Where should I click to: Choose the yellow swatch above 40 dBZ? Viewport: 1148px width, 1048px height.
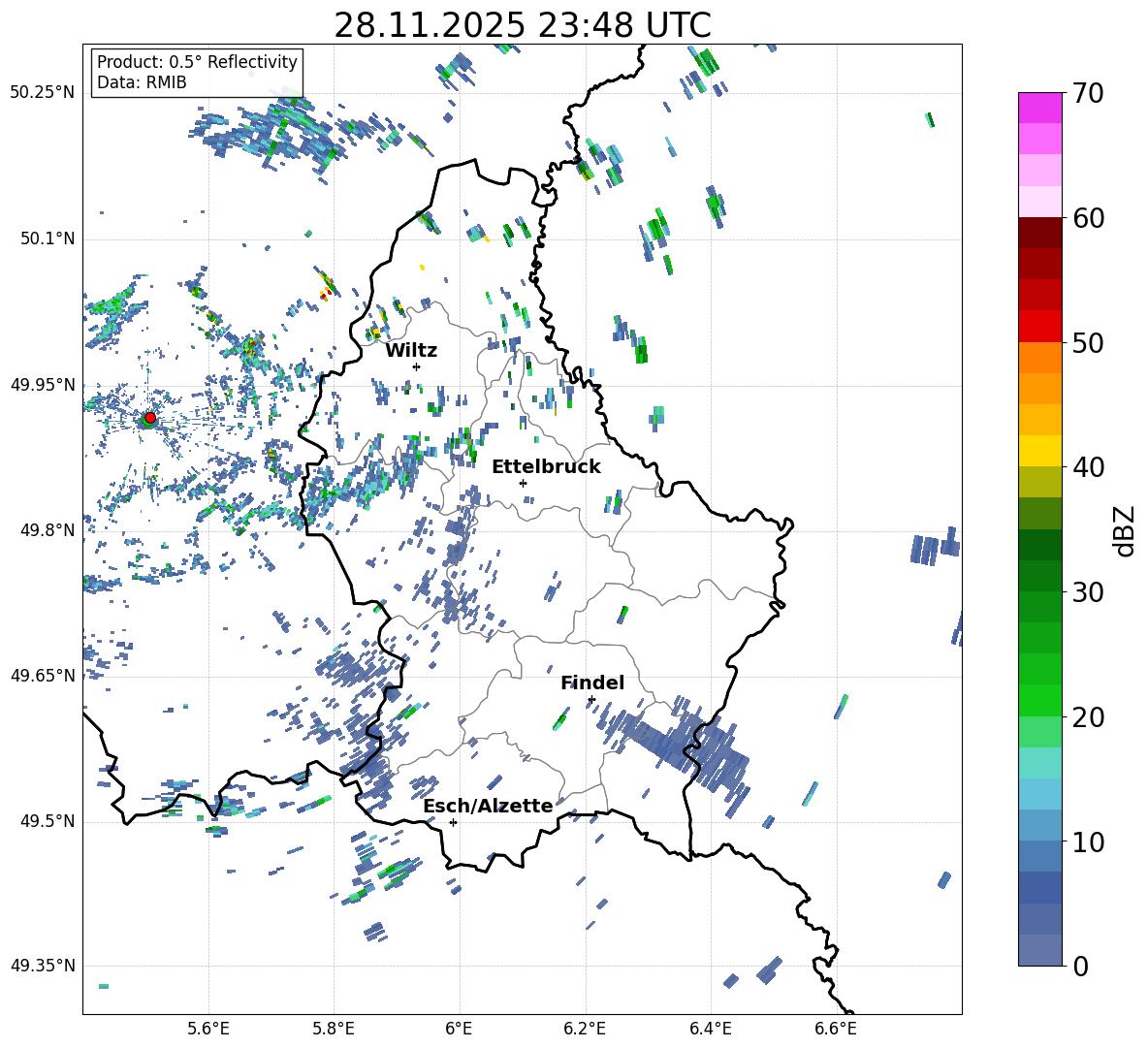click(x=1040, y=451)
